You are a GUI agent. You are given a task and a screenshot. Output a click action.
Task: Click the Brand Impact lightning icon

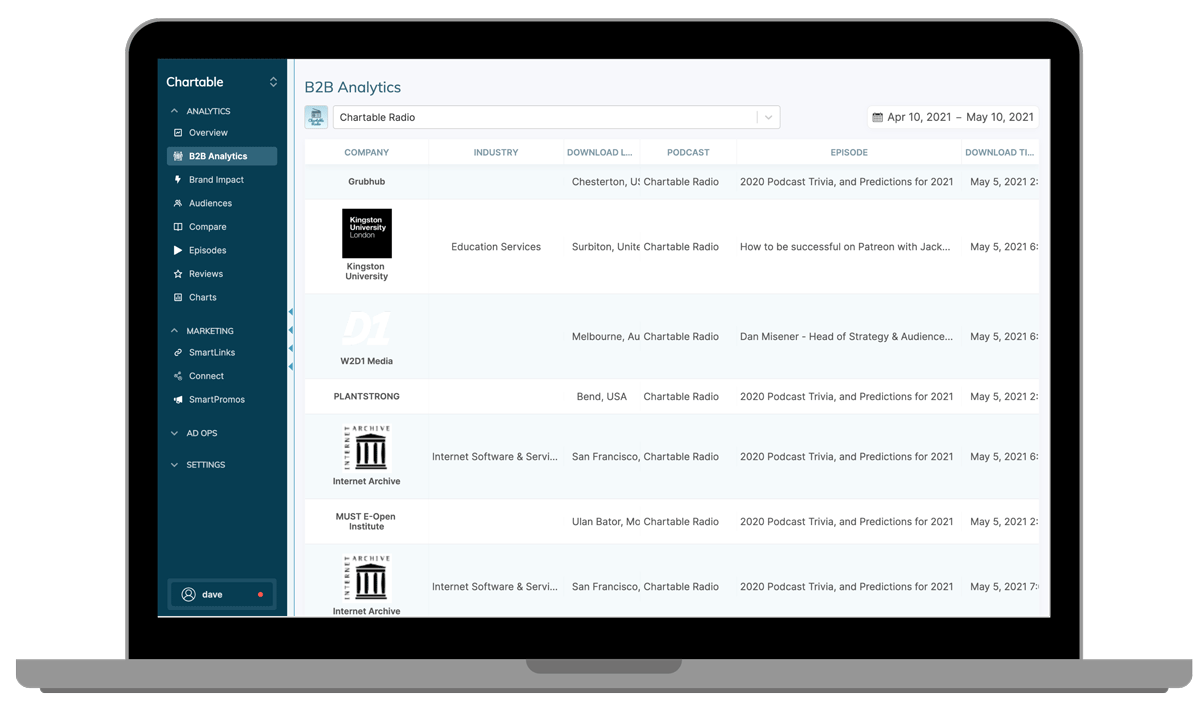[x=178, y=180]
